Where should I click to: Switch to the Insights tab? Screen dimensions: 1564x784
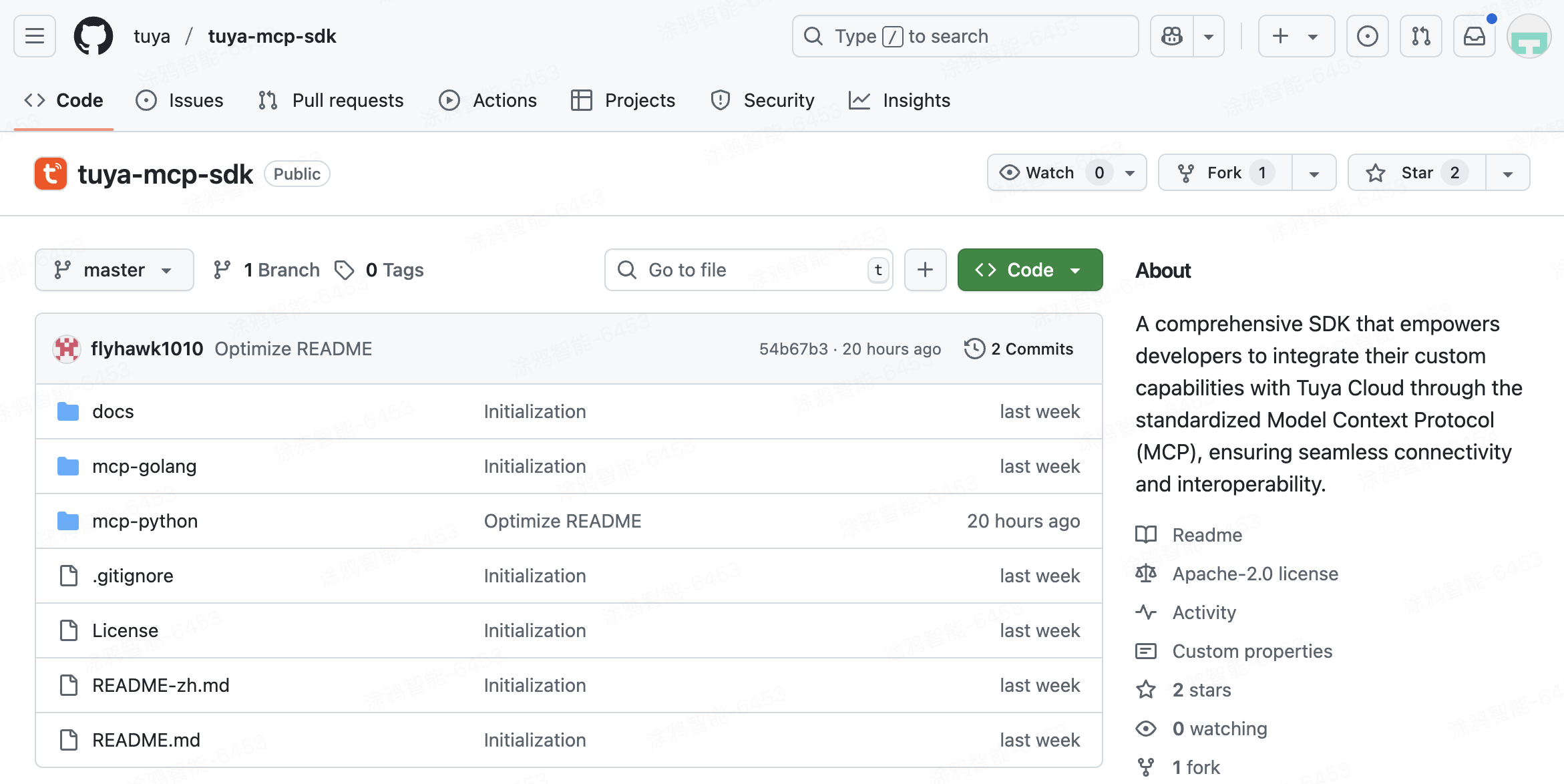tap(900, 100)
